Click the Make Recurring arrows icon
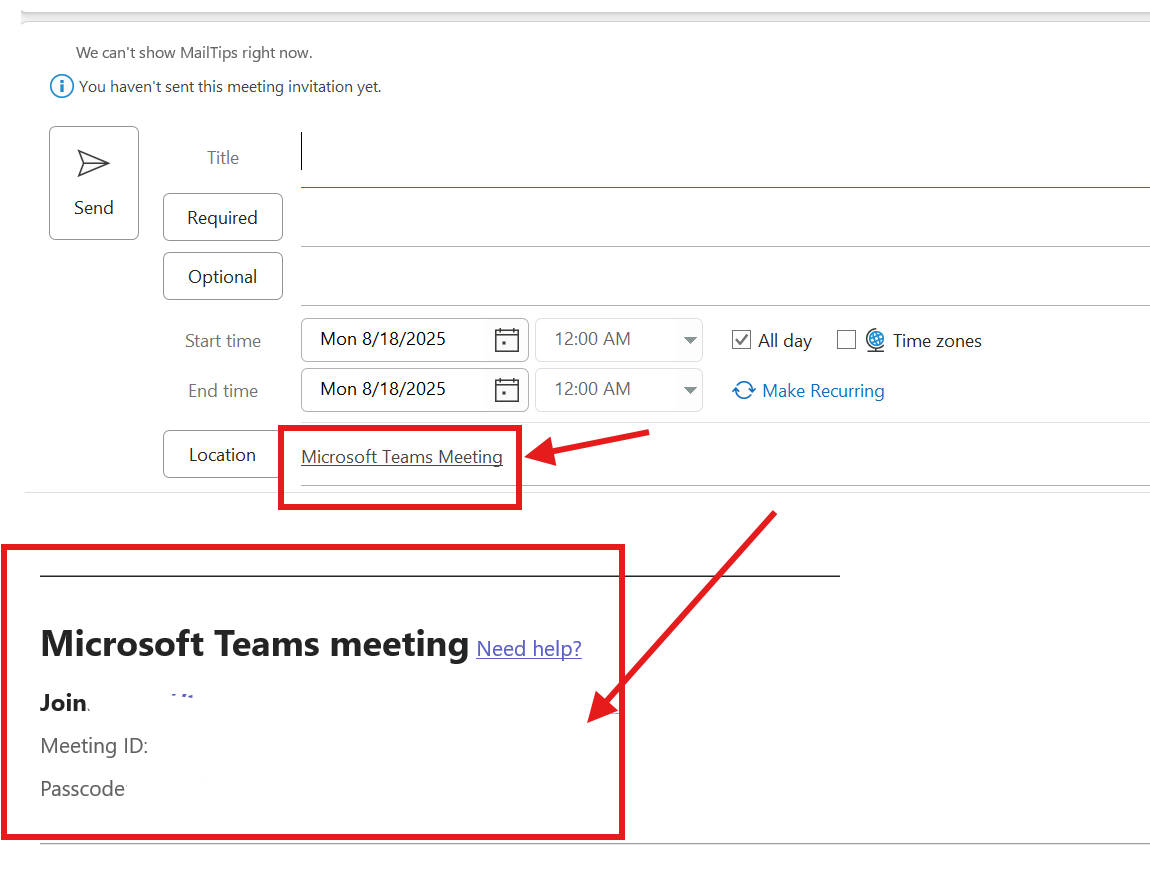This screenshot has height=882, width=1150. [x=744, y=390]
